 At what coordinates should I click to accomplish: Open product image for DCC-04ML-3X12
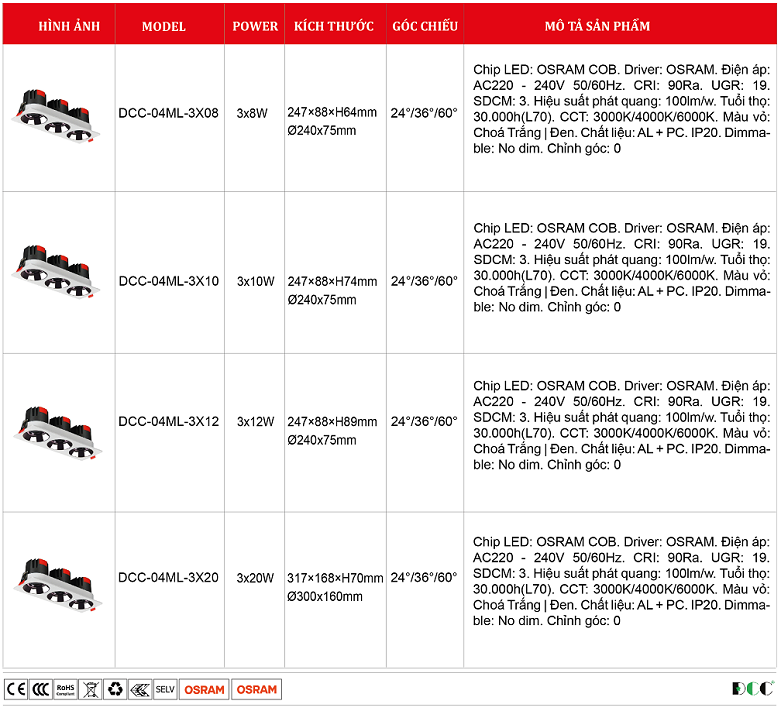click(x=57, y=430)
